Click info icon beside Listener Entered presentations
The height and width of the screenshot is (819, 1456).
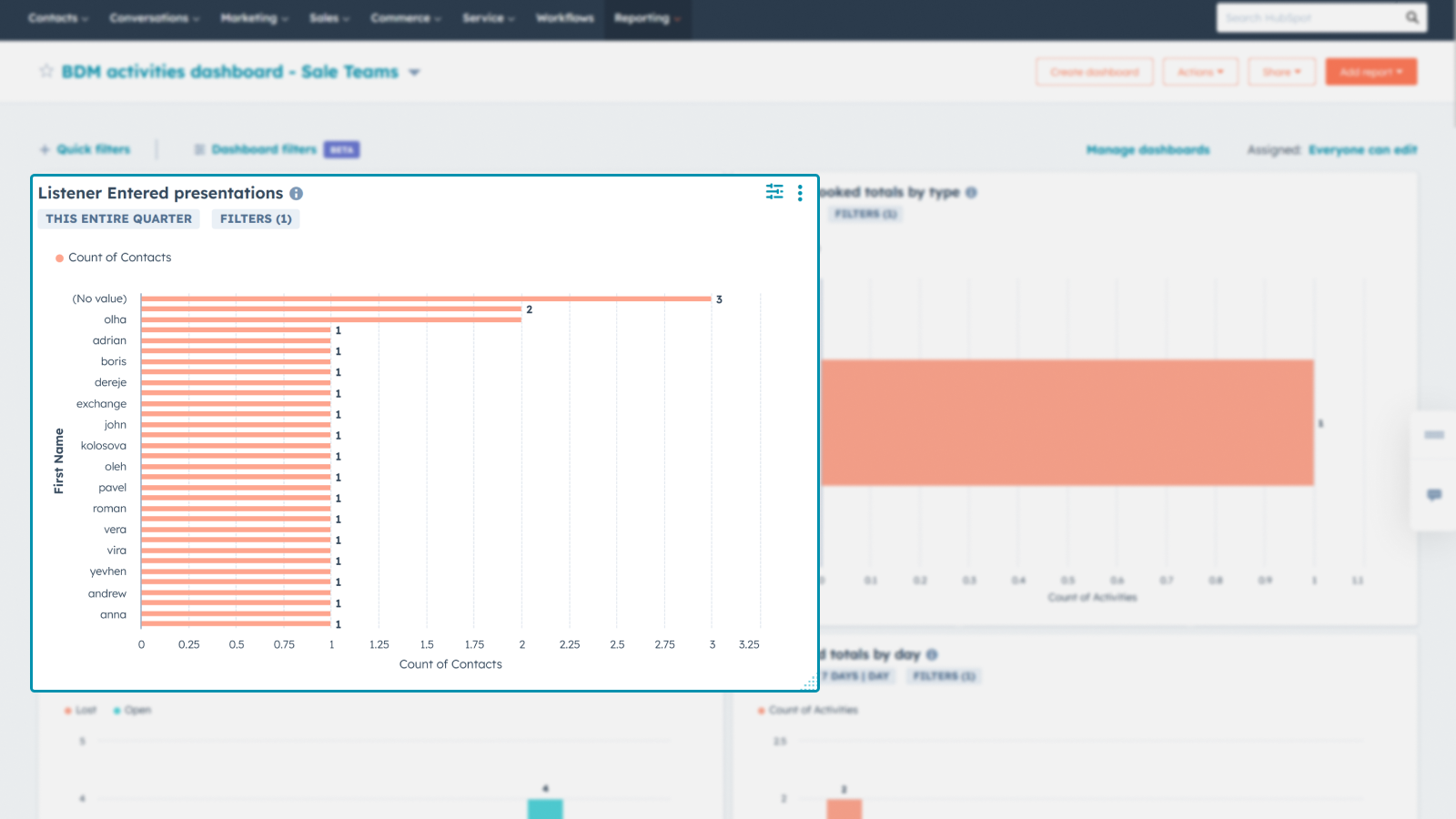(x=297, y=194)
